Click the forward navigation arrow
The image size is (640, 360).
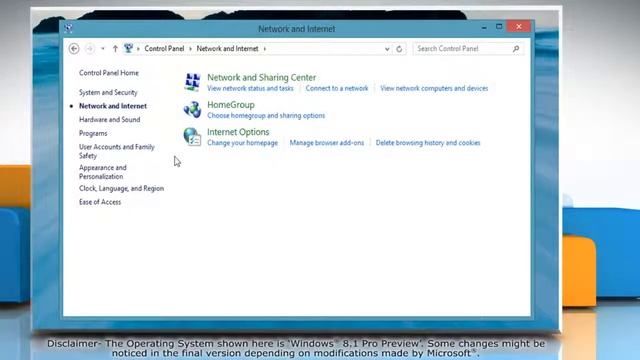pyautogui.click(x=90, y=49)
